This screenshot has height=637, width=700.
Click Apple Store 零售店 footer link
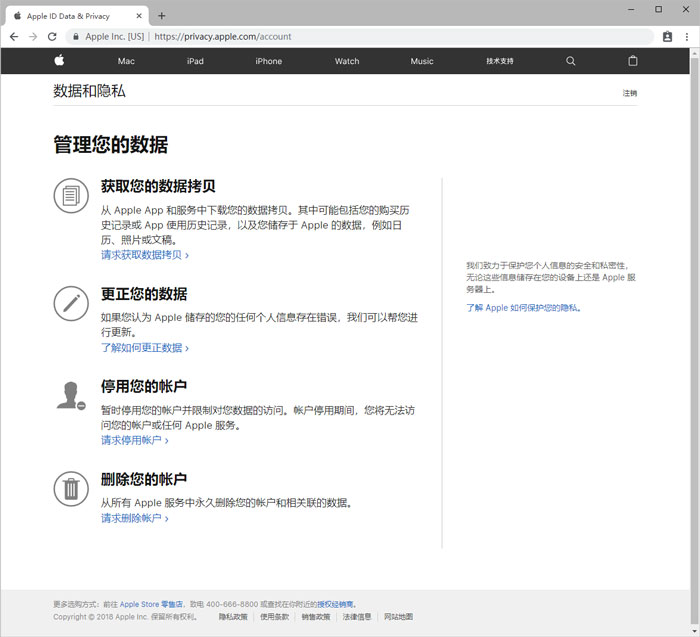tap(151, 604)
